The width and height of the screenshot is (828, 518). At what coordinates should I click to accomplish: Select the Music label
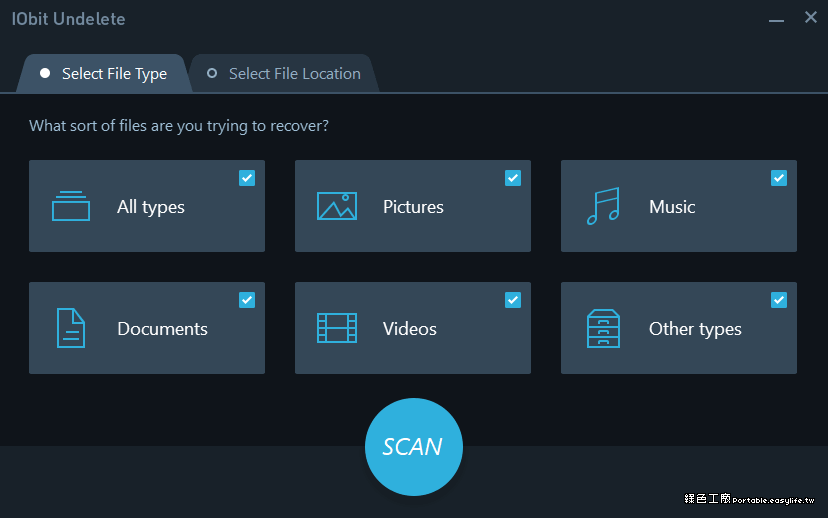coord(672,207)
